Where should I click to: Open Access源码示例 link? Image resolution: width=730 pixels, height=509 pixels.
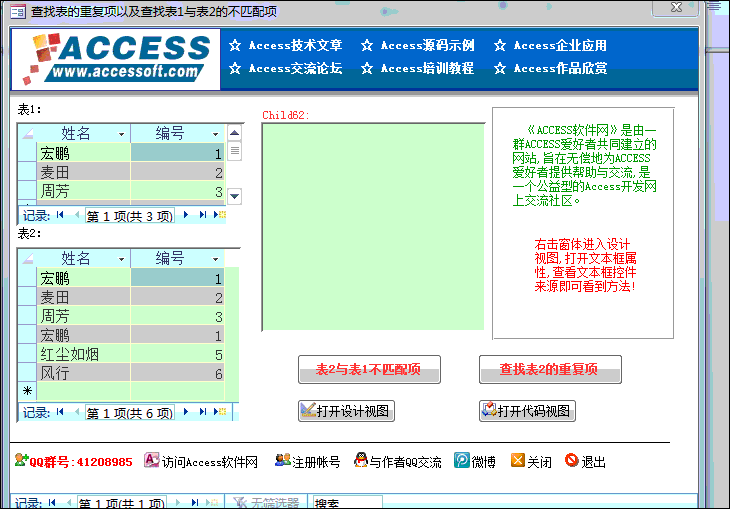point(418,45)
